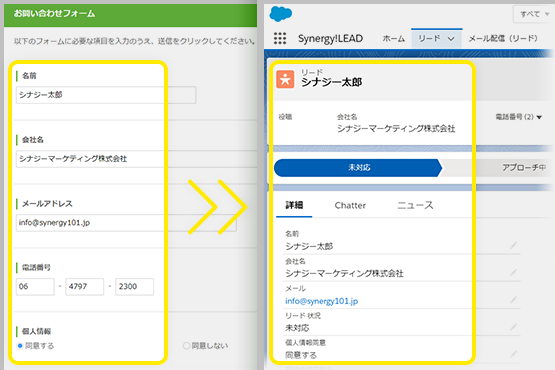
Task: Select the 未対応 path stage
Action: 358,167
